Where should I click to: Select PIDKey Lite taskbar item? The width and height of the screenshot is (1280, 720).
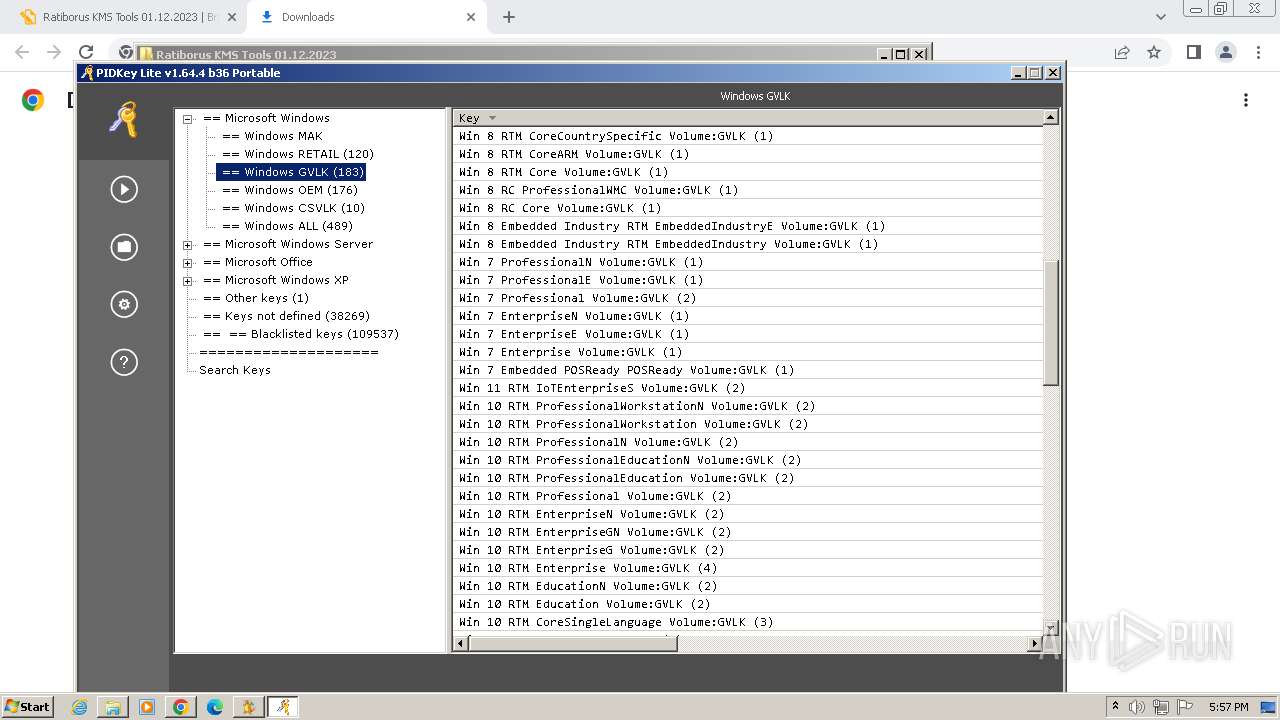[x=283, y=707]
